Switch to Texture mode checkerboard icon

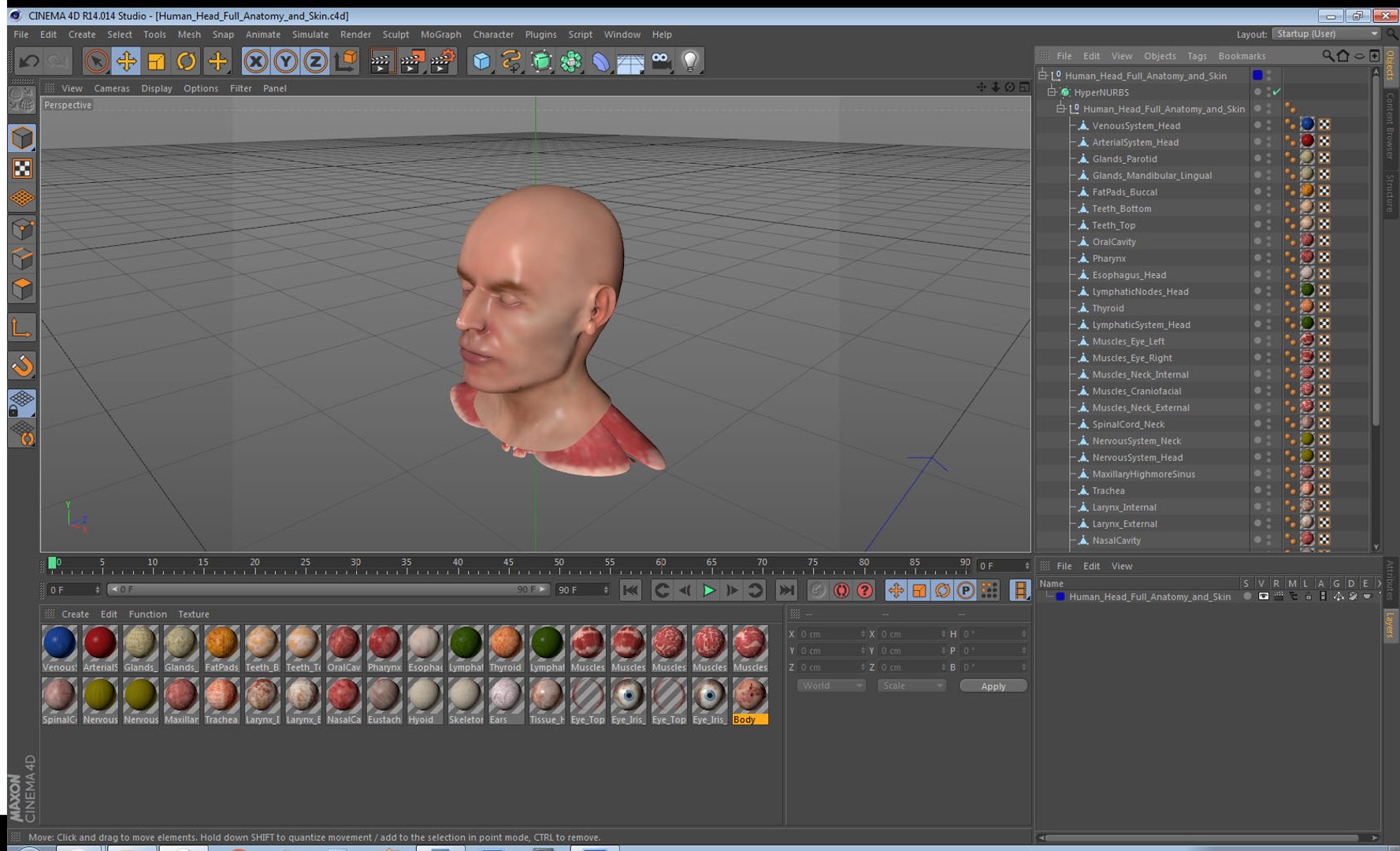tap(22, 168)
